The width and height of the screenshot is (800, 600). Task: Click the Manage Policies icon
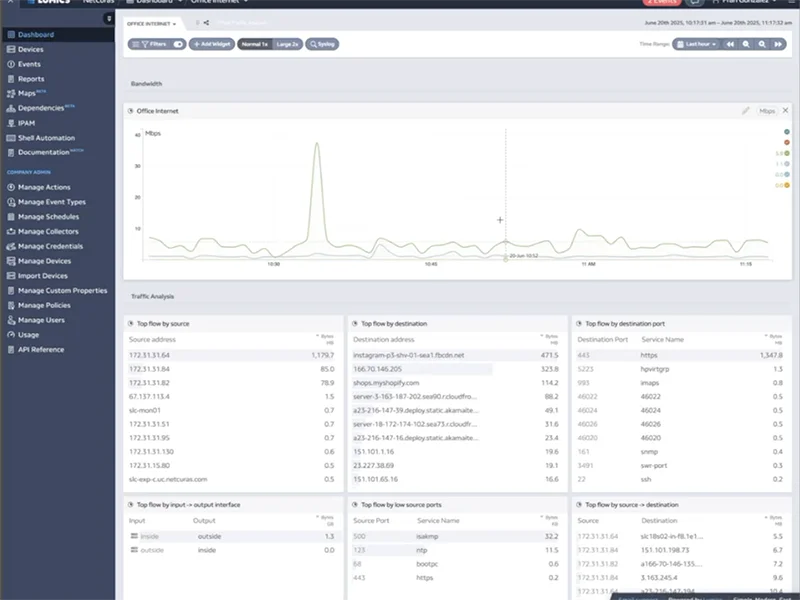11,306
